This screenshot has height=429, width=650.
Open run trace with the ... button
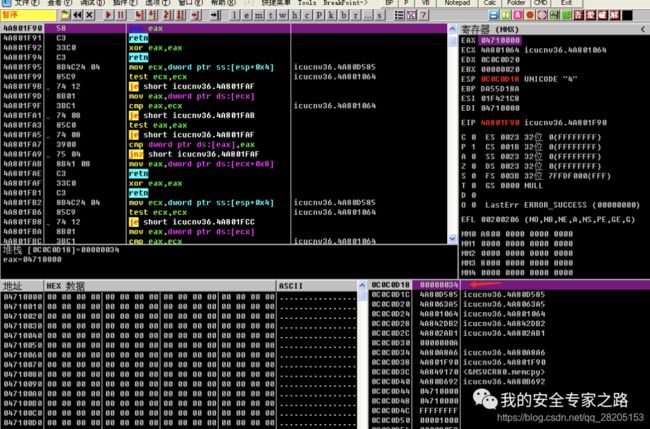point(367,15)
